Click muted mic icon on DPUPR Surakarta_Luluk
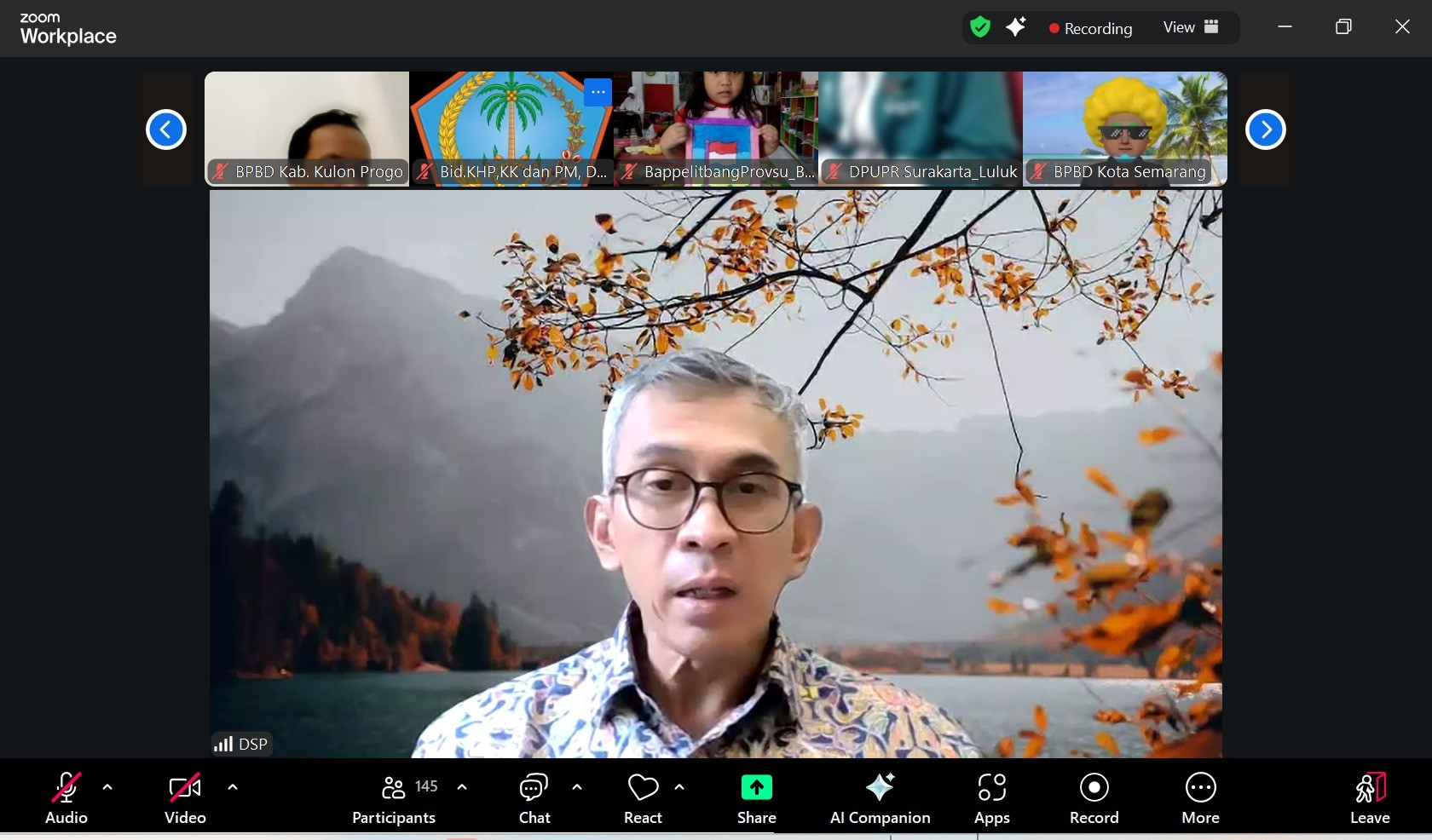The width and height of the screenshot is (1432, 840). (x=834, y=171)
